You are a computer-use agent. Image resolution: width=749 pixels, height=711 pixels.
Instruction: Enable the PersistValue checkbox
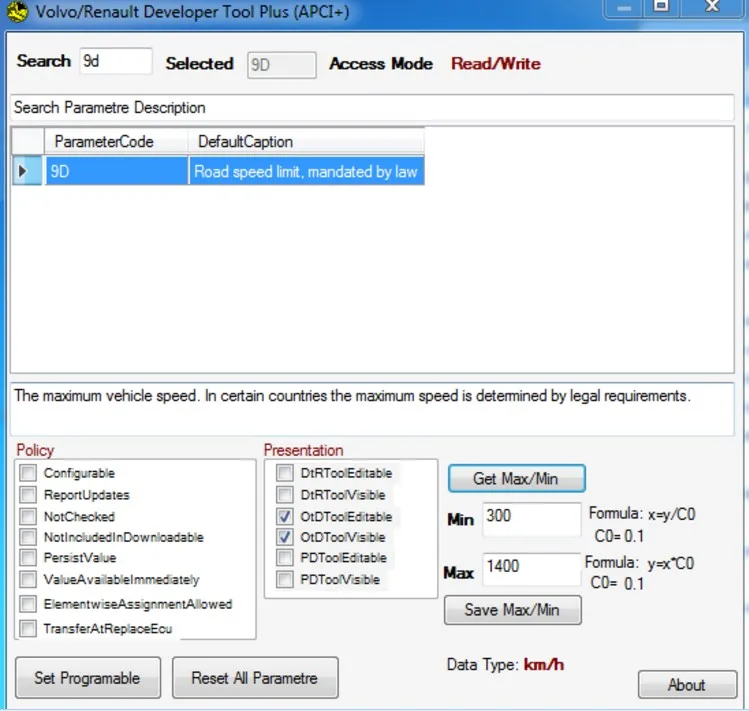coord(28,558)
